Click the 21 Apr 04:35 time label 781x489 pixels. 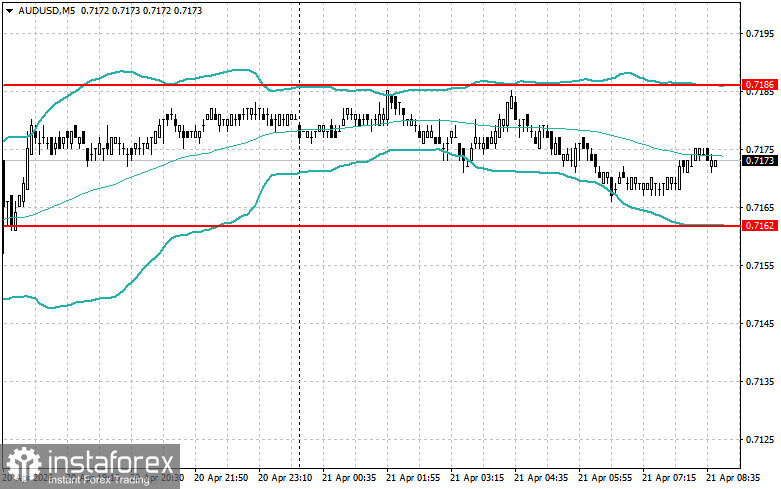[x=541, y=478]
